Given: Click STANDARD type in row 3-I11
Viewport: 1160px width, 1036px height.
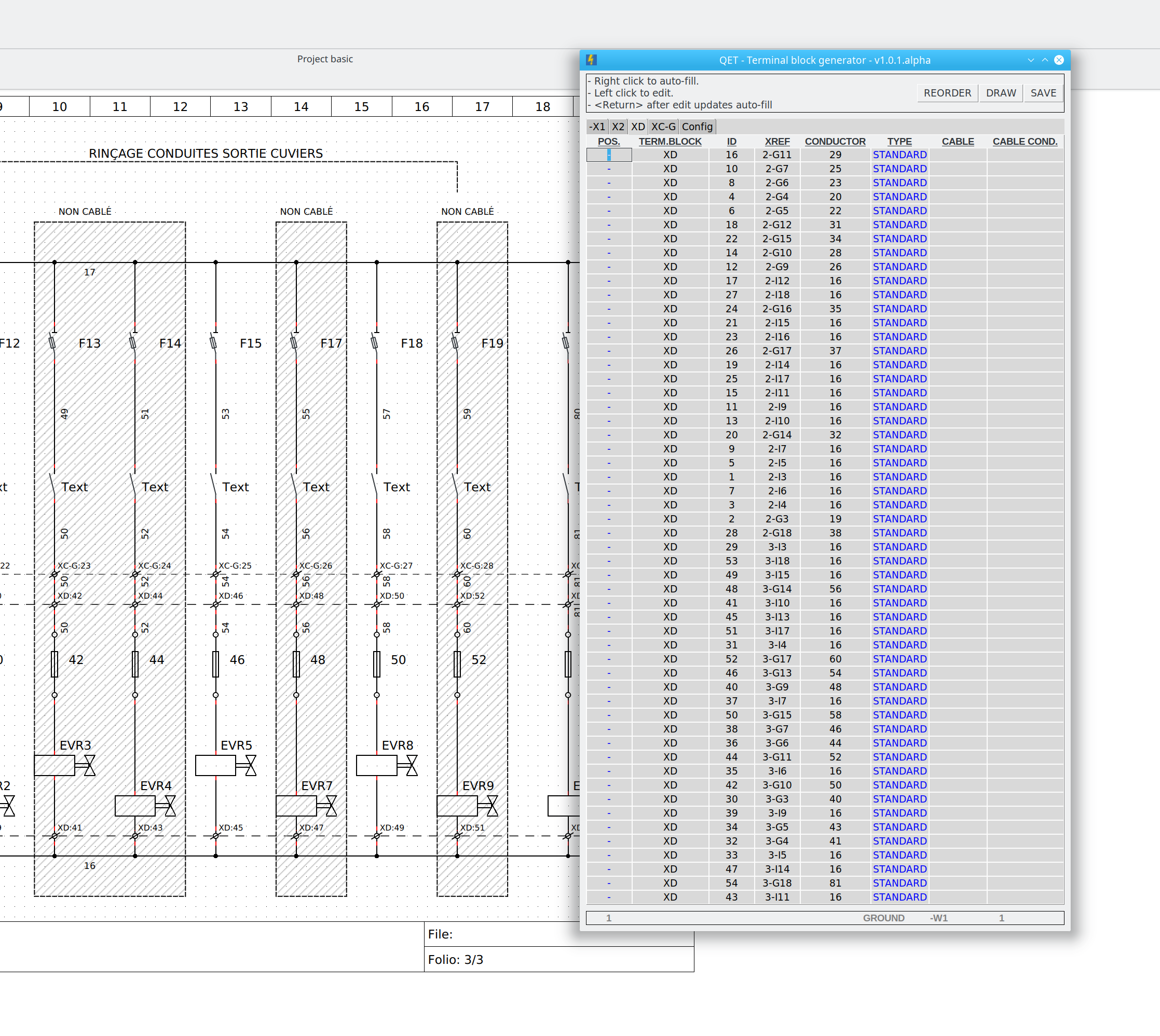Looking at the screenshot, I should coord(899,897).
